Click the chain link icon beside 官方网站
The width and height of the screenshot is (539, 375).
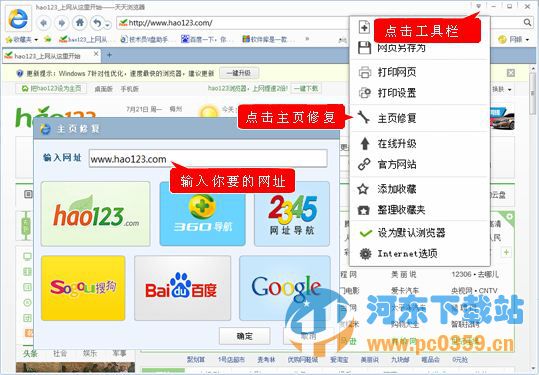point(364,164)
